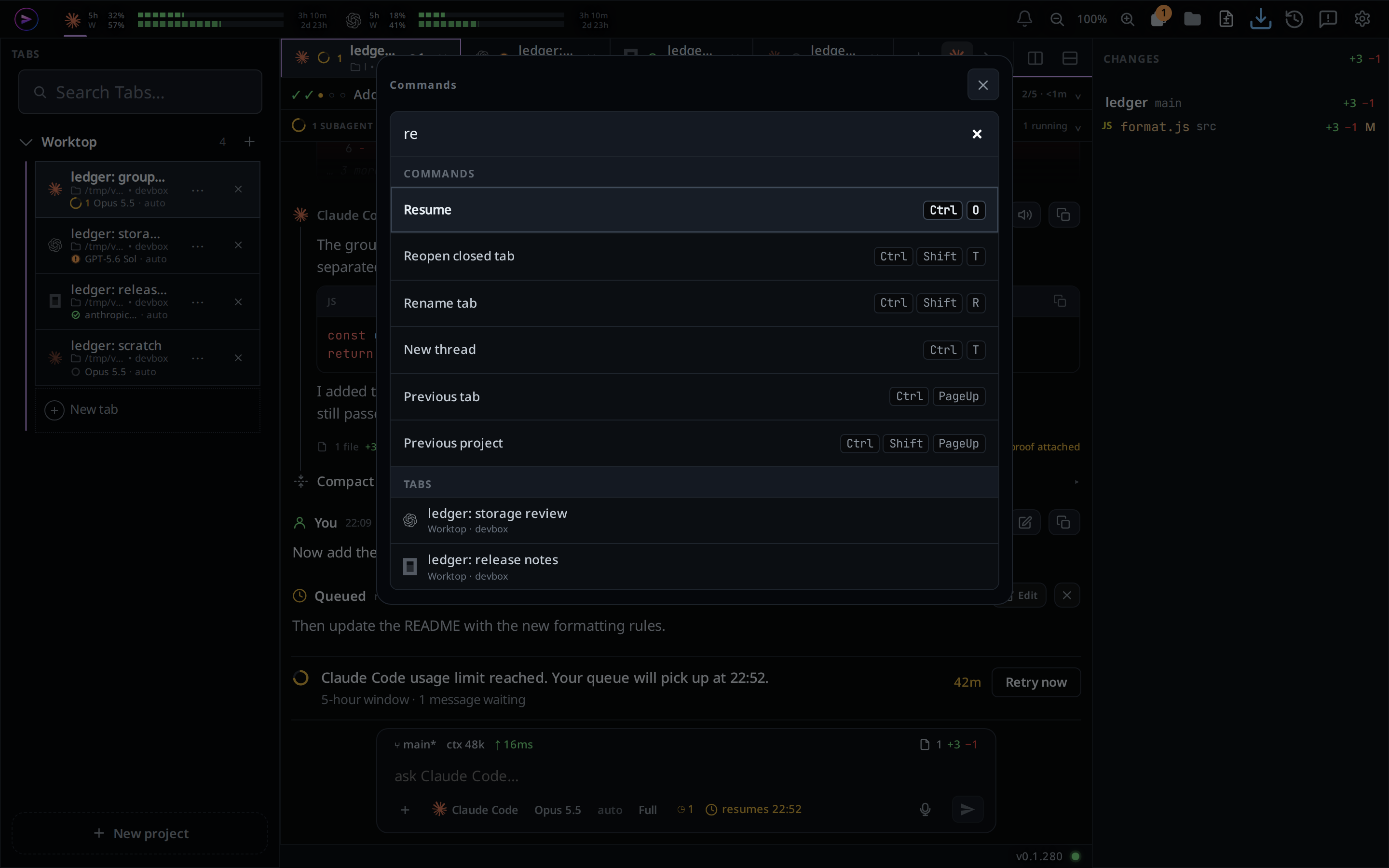Select the Previous tab command

tap(694, 396)
